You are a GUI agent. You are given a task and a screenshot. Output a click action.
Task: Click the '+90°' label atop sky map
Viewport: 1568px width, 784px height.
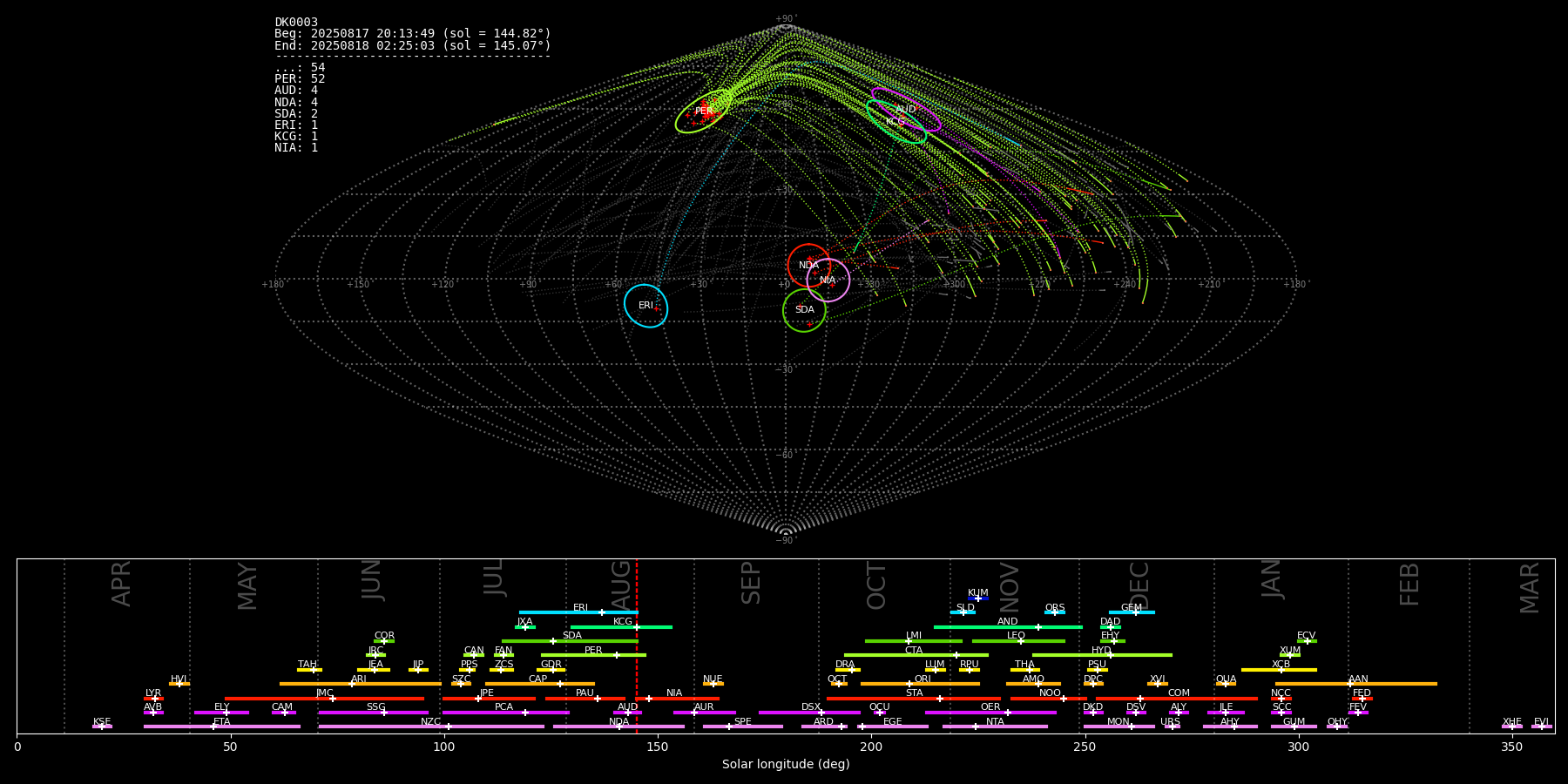pyautogui.click(x=786, y=19)
